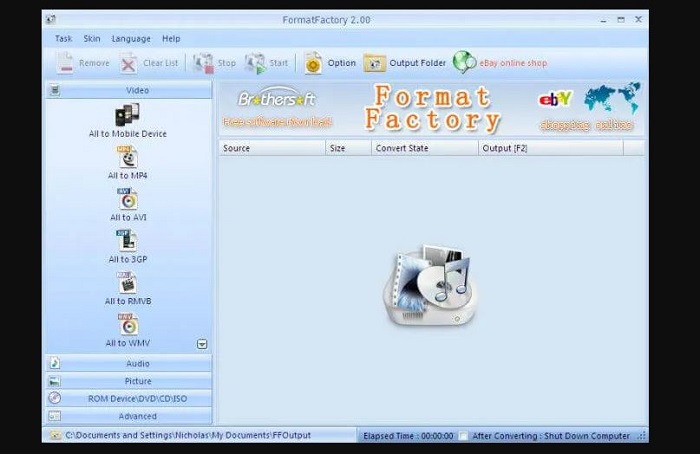Viewport: 700px width, 454px height.
Task: Open Option settings gear icon
Action: click(x=313, y=63)
